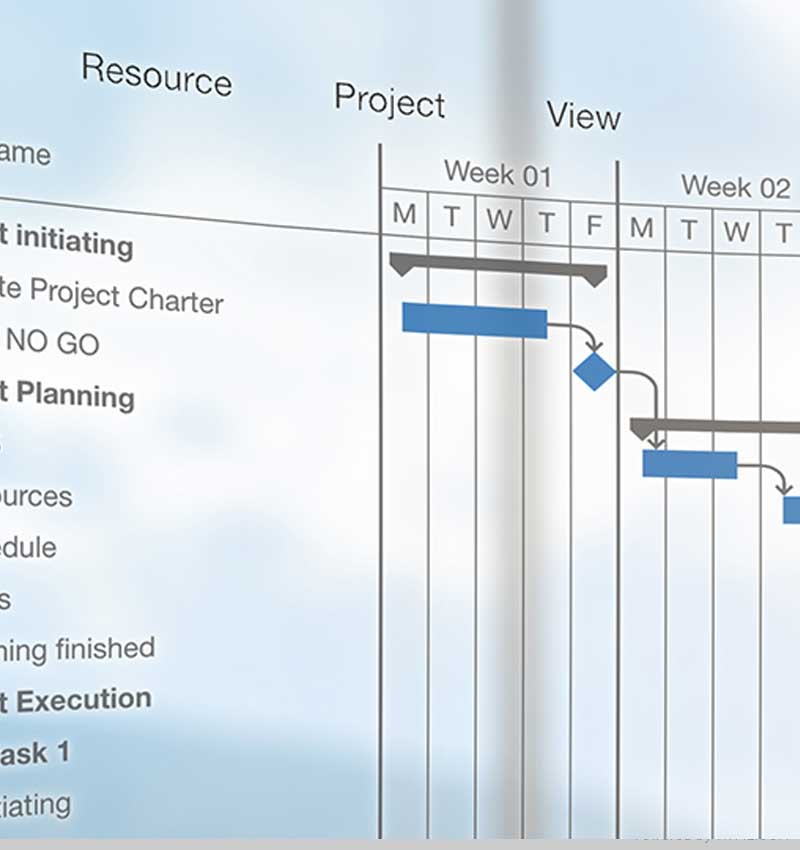Select the NO GO milestone row
The width and height of the screenshot is (800, 850).
point(50,342)
